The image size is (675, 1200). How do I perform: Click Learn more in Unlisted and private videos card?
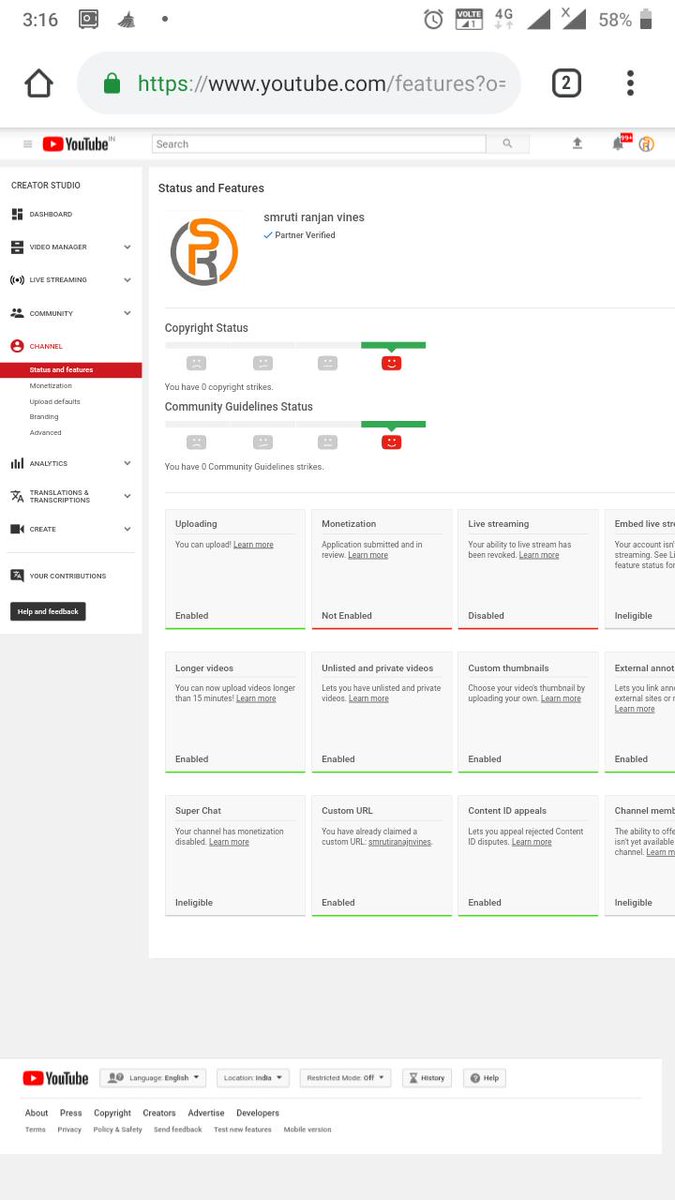(x=368, y=698)
